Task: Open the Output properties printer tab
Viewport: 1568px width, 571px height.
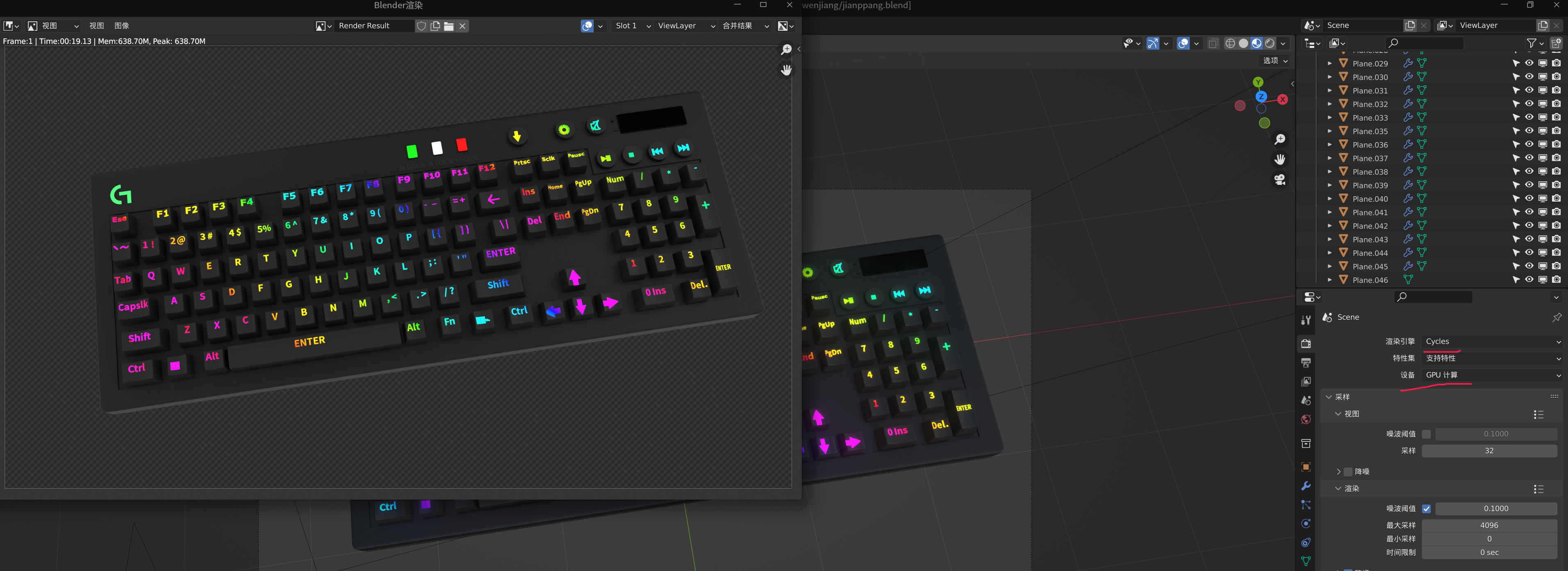Action: pyautogui.click(x=1306, y=363)
